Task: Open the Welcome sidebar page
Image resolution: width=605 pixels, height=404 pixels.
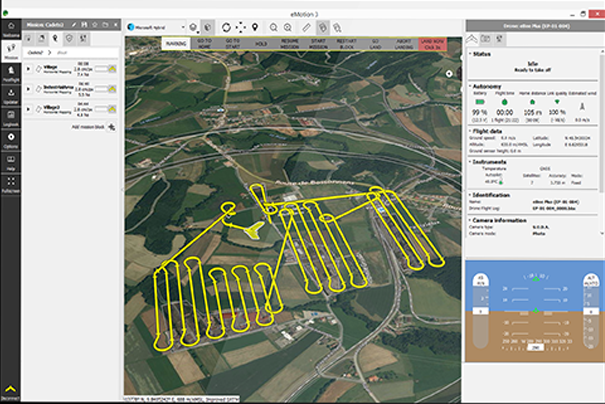Action: 10,28
